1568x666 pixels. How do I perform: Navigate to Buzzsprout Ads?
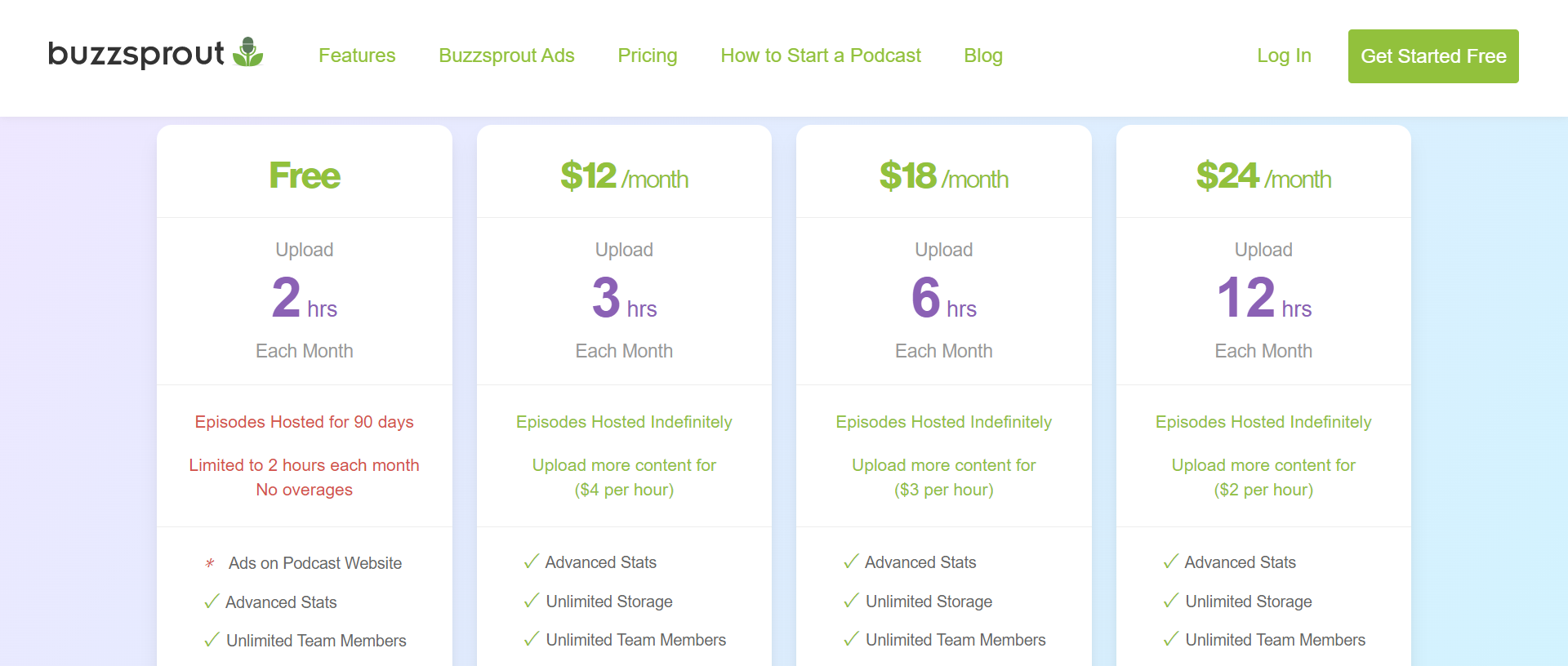tap(506, 55)
